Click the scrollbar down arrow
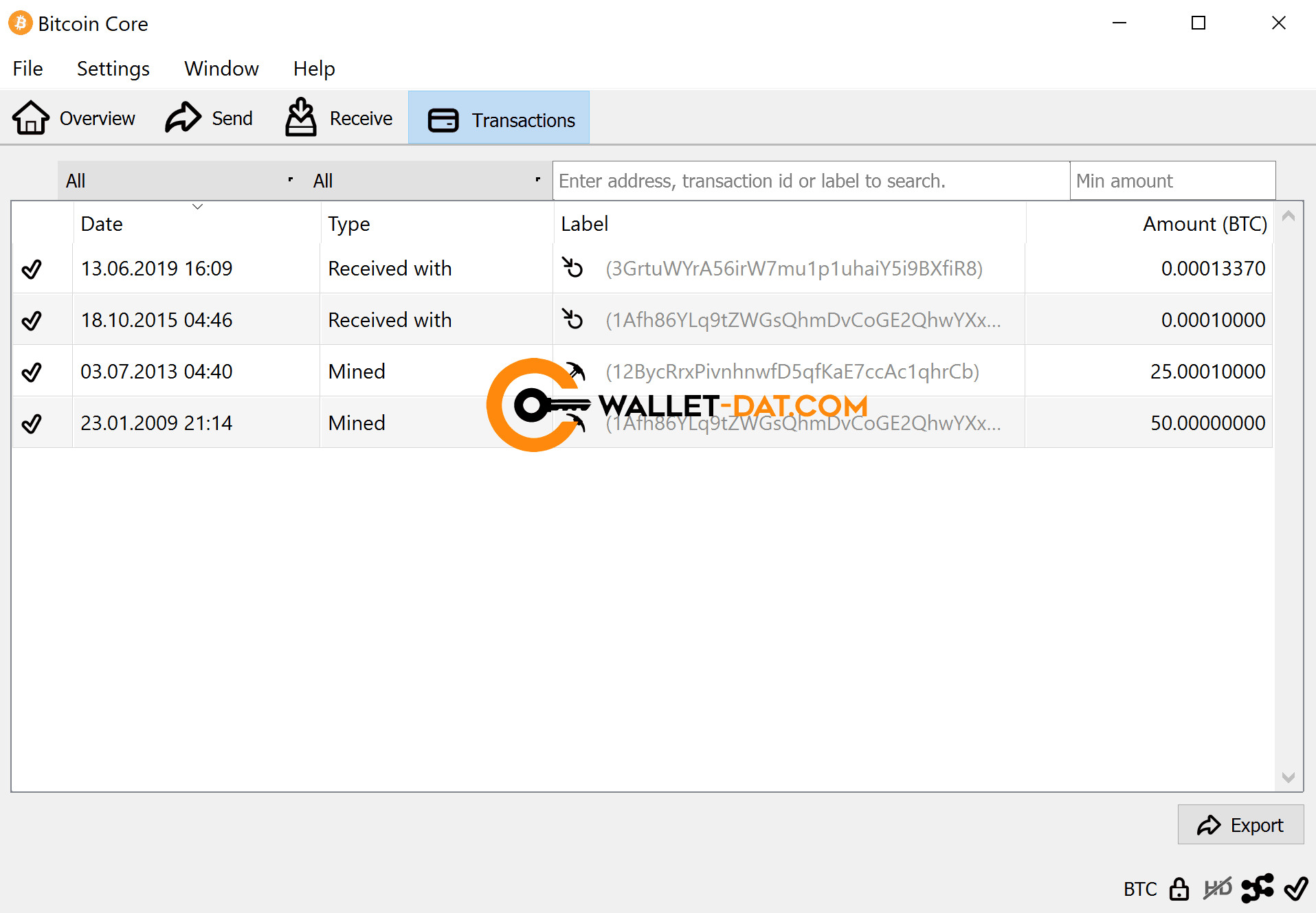 point(1289,777)
